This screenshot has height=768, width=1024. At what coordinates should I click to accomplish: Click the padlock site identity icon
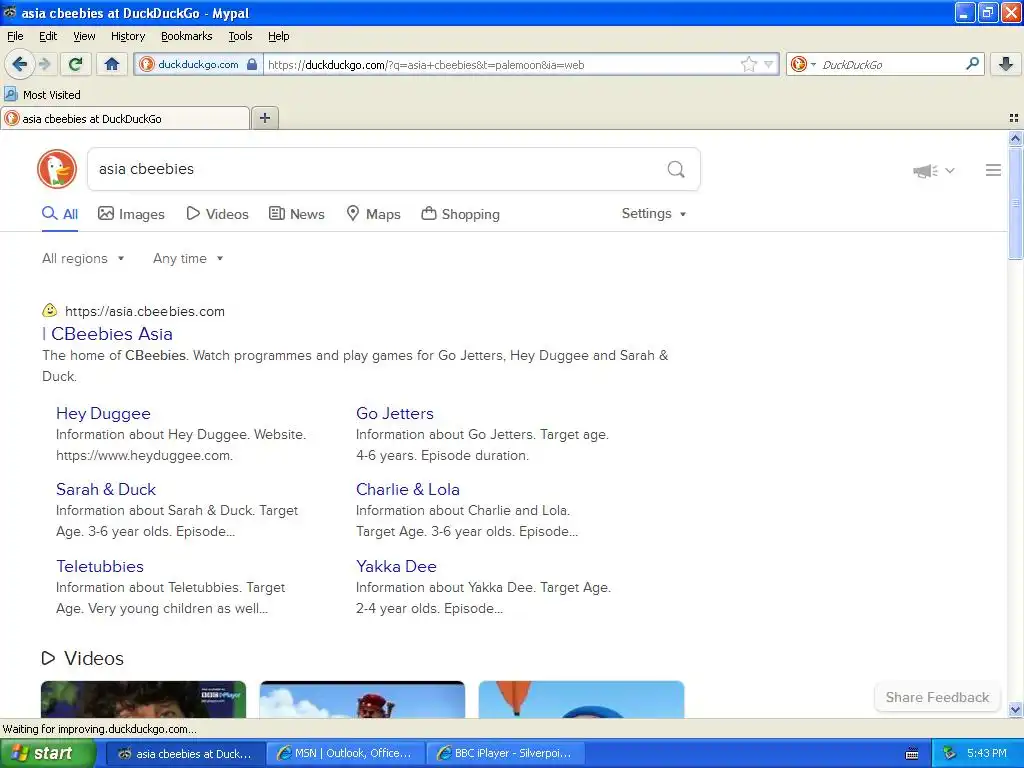(252, 64)
